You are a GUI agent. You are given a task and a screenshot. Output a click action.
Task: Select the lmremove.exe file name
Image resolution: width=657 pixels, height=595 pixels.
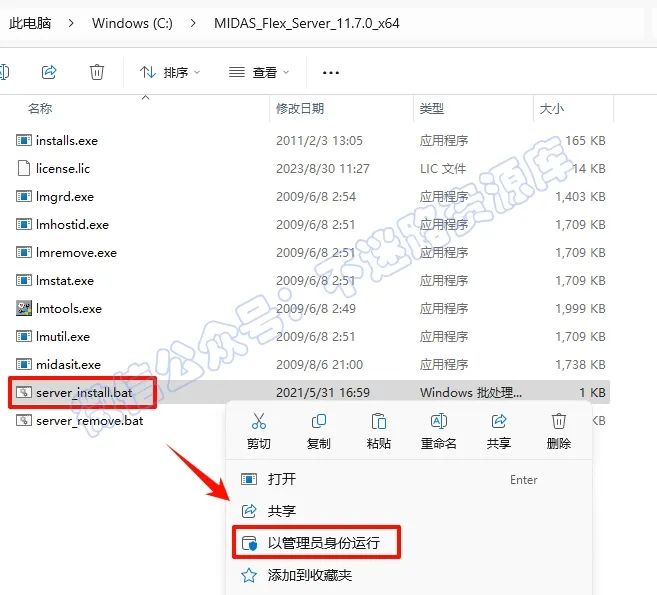76,252
